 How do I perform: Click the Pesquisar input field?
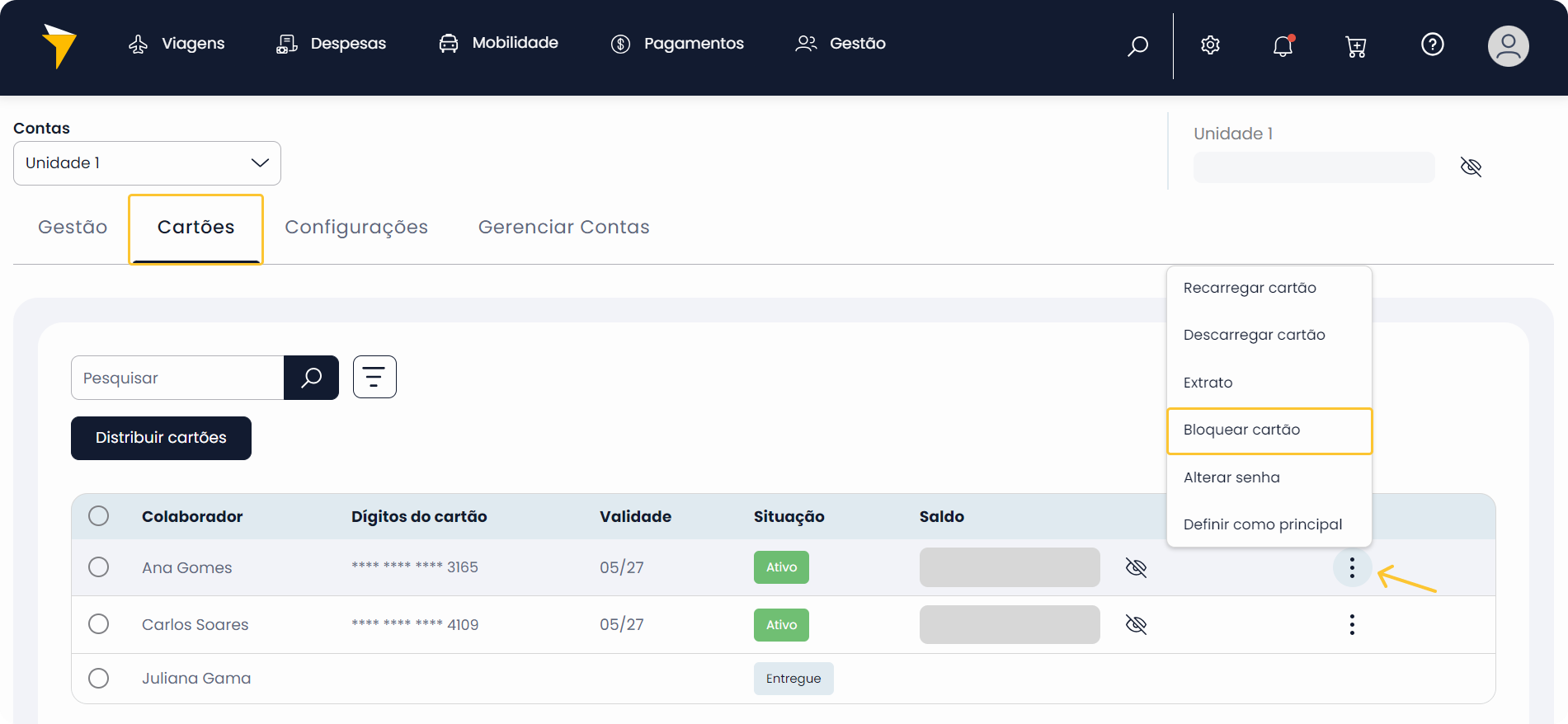(x=177, y=378)
